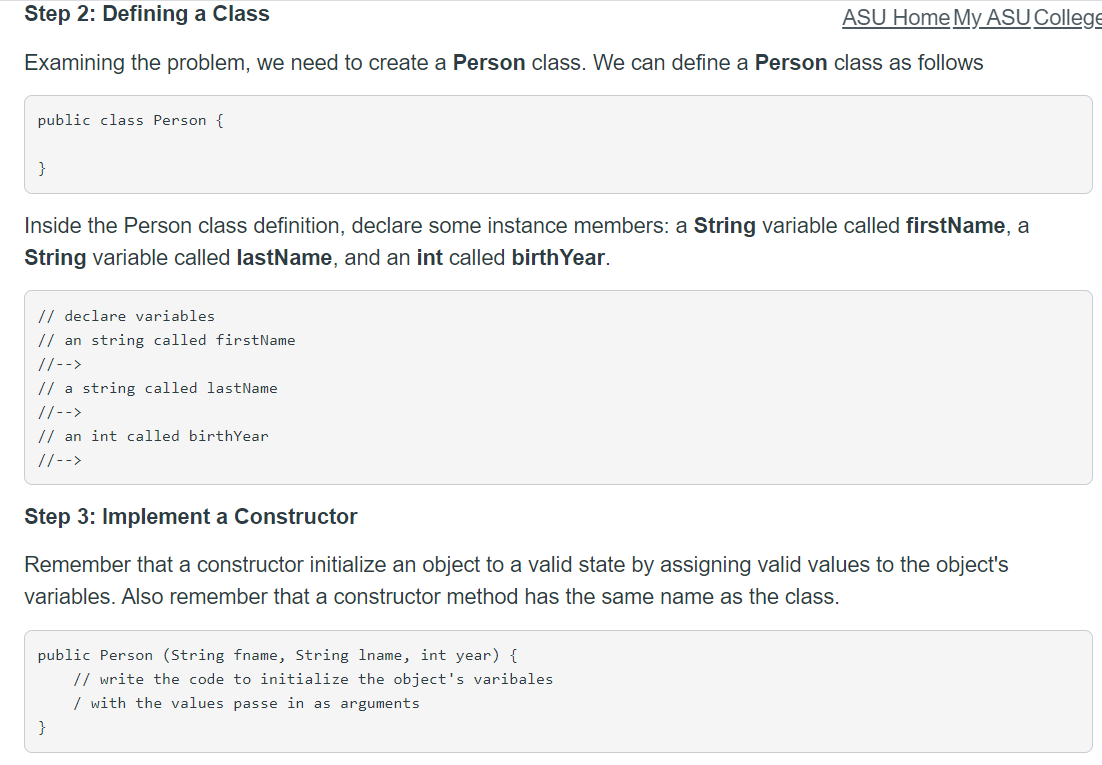Select the bold String label in the instructions
Screen dimensions: 1102x765
tap(724, 226)
